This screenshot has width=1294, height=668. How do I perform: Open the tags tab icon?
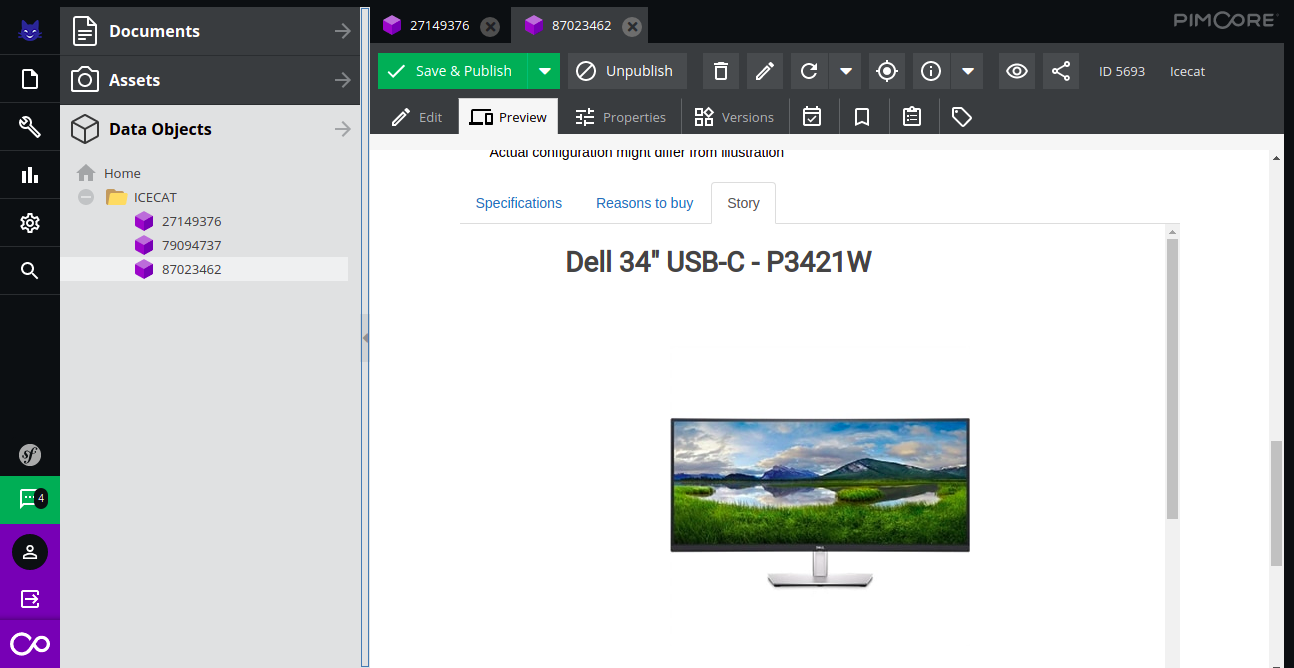(x=962, y=117)
